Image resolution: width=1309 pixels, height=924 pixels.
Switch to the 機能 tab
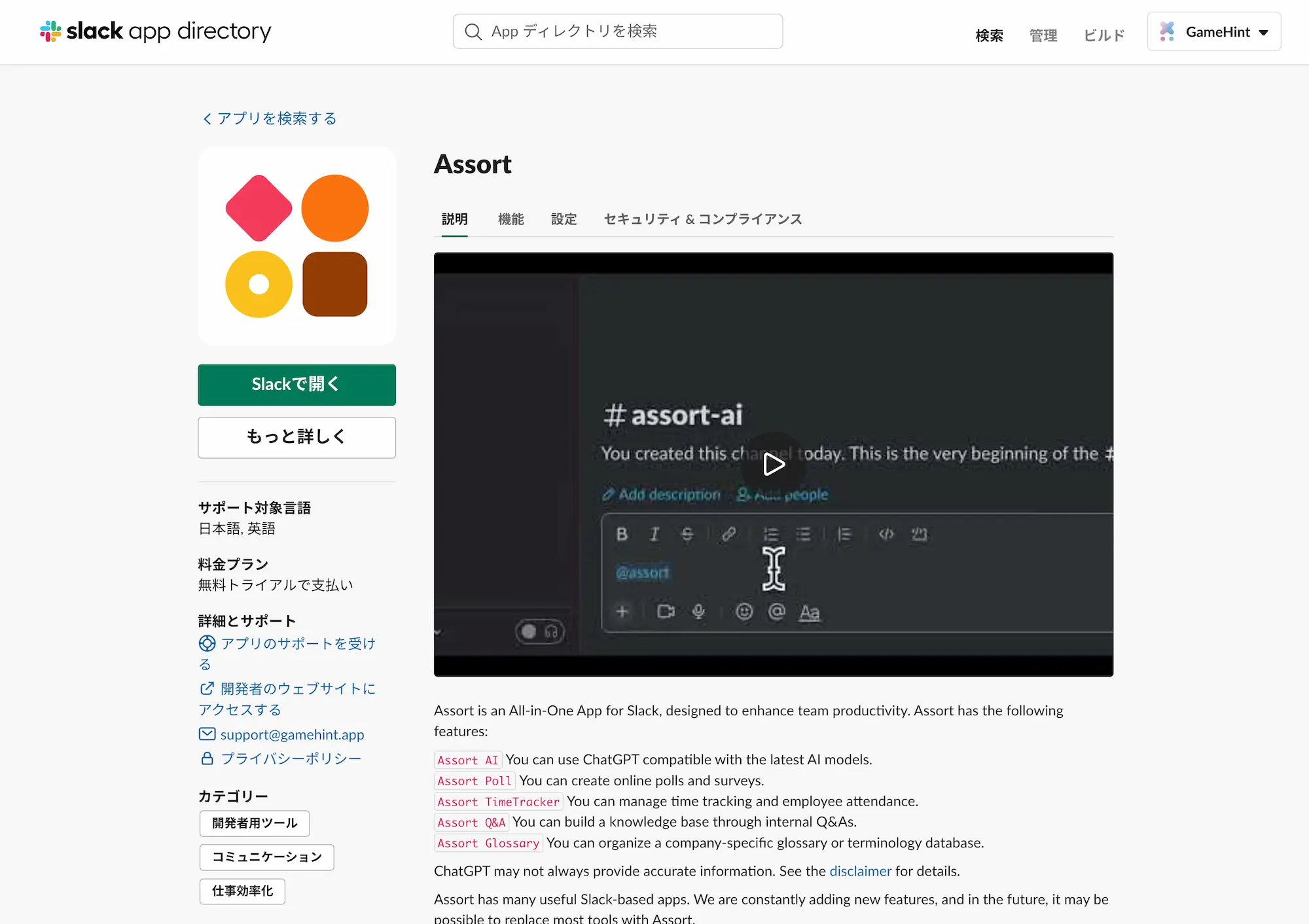tap(511, 219)
